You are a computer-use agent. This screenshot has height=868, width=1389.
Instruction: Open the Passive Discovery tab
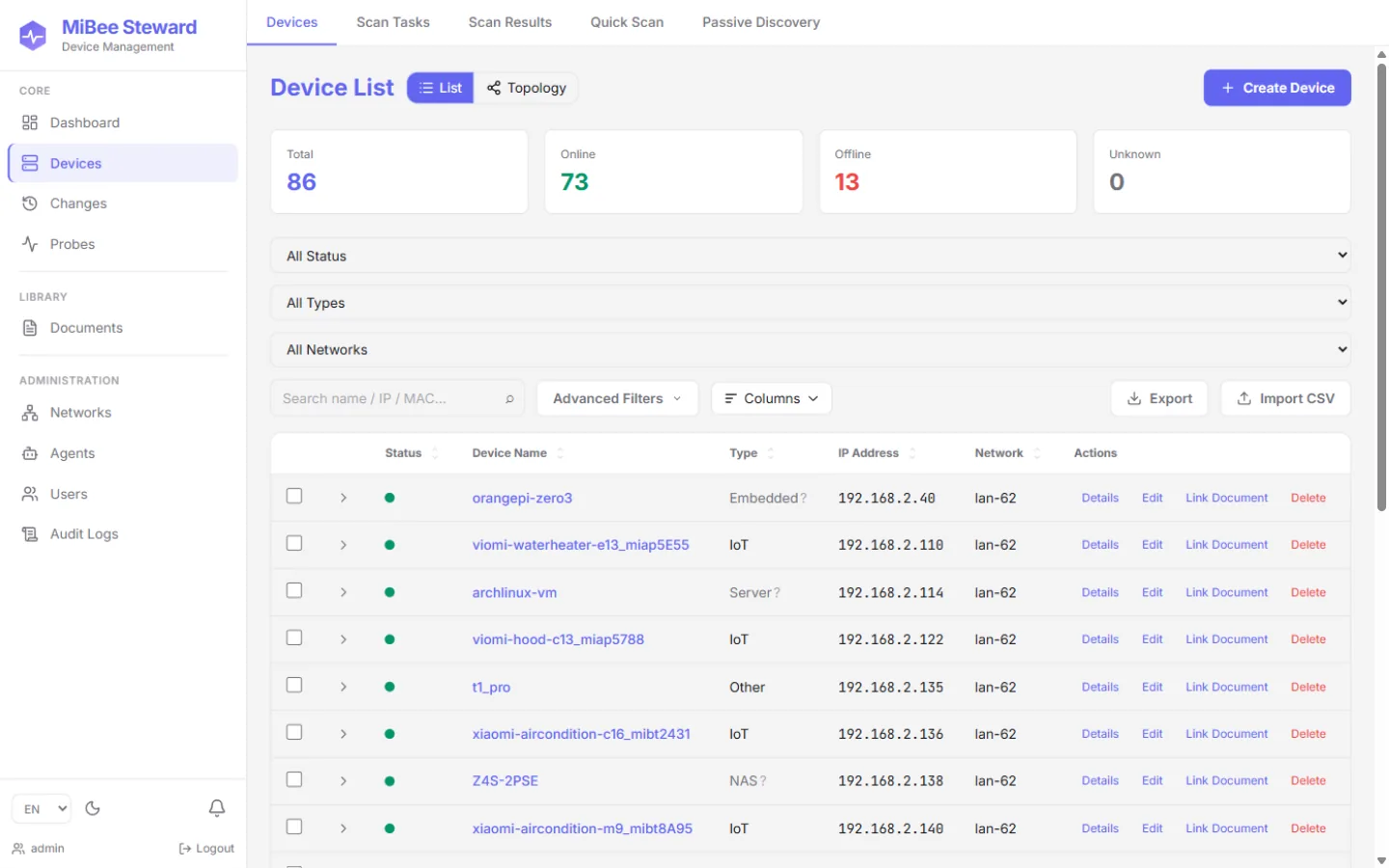[x=761, y=22]
